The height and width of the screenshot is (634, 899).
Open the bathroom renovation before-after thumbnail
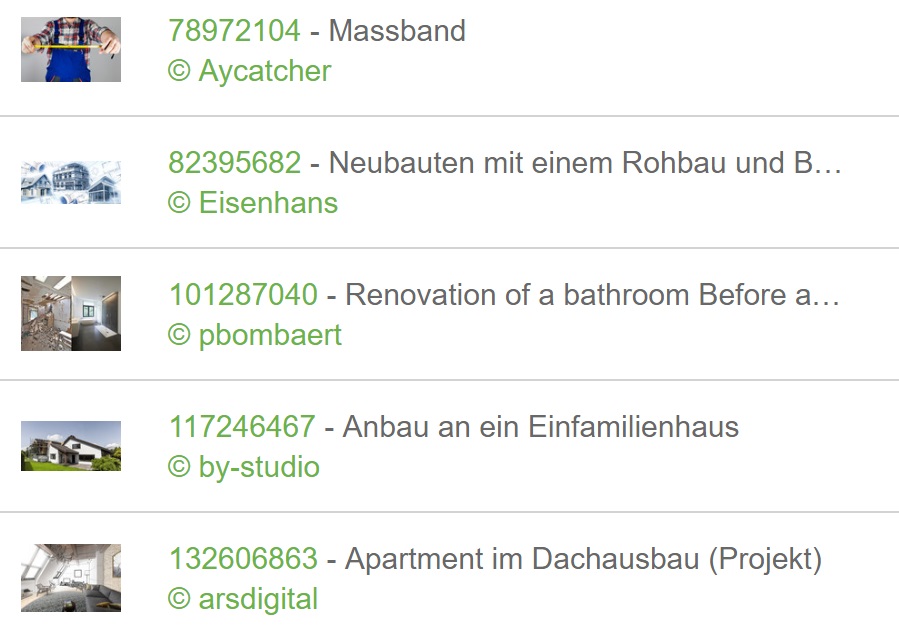(71, 314)
